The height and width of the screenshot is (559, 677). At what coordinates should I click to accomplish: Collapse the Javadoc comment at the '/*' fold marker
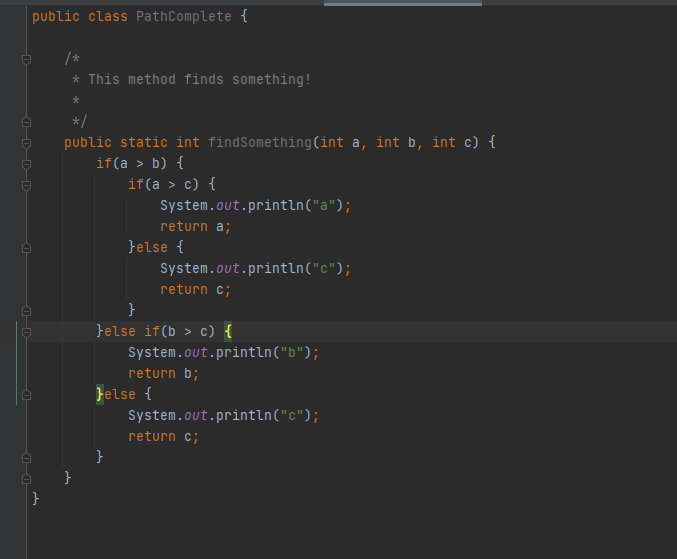tap(26, 59)
